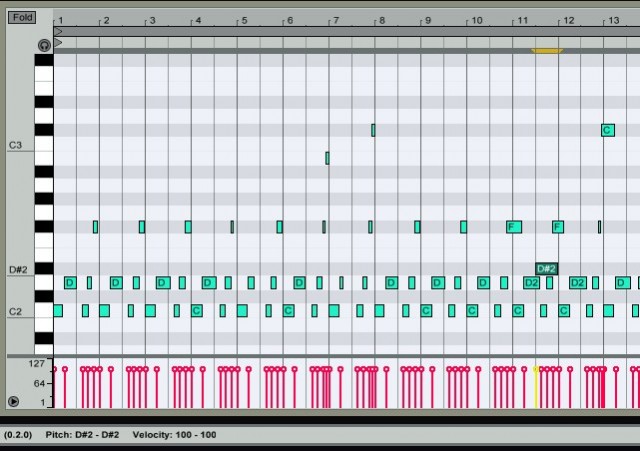Screen dimensions: 640x451
Task: Click the first F note near bar 11
Action: pos(514,227)
